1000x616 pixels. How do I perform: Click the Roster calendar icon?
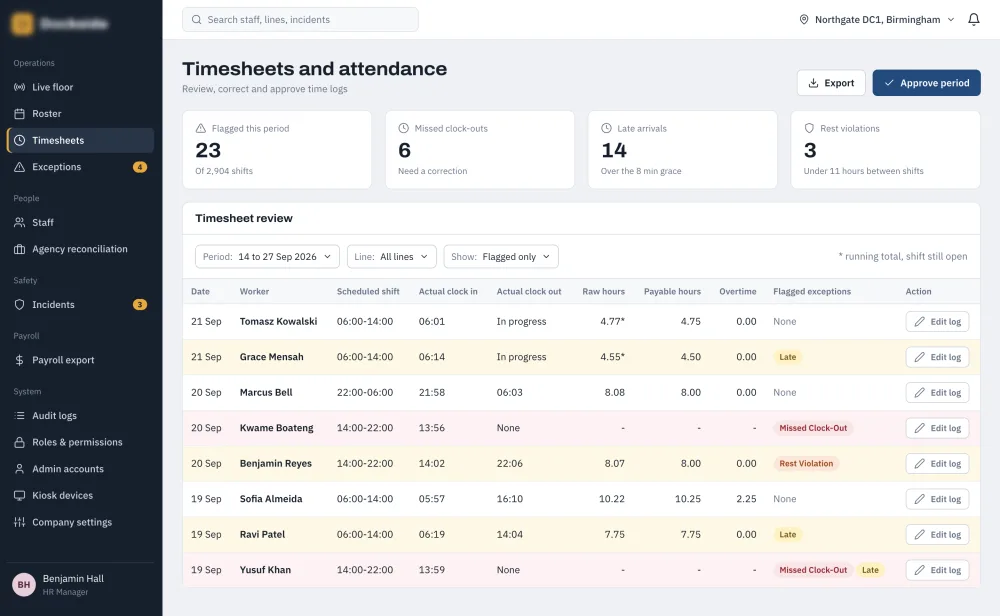[x=20, y=114]
